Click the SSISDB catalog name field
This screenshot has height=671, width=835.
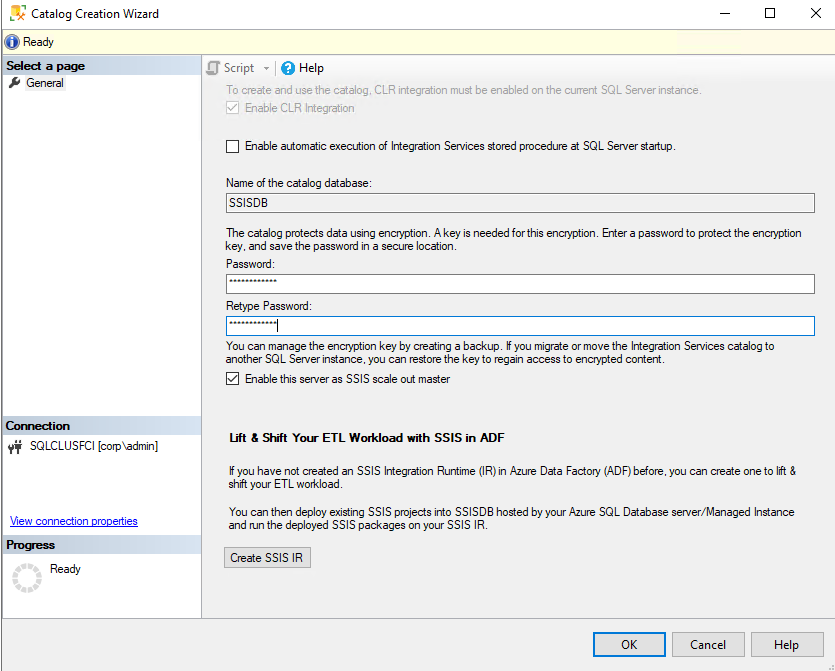tap(520, 202)
